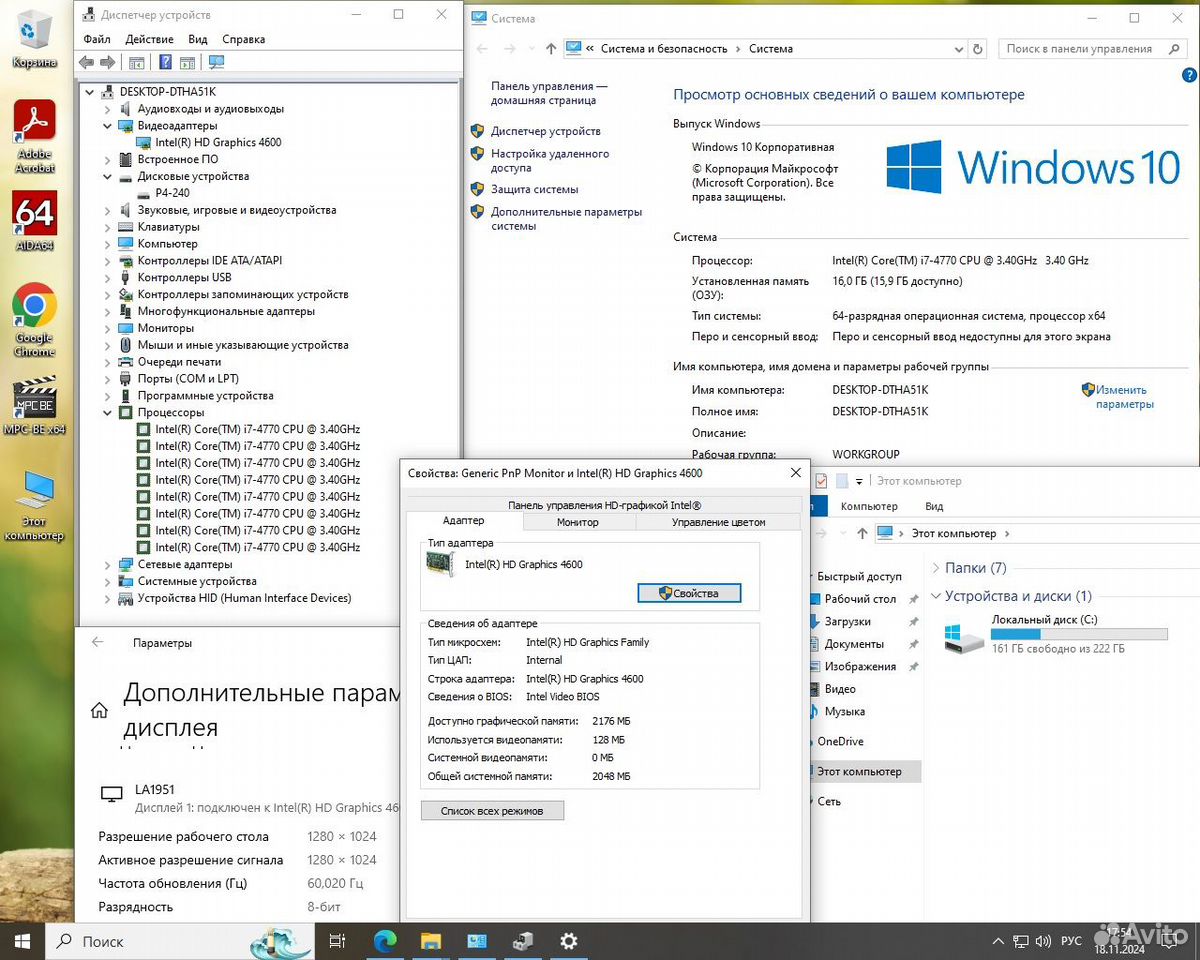Click the refresh icon in Система address bar
Viewport: 1200px width, 960px height.
(979, 48)
